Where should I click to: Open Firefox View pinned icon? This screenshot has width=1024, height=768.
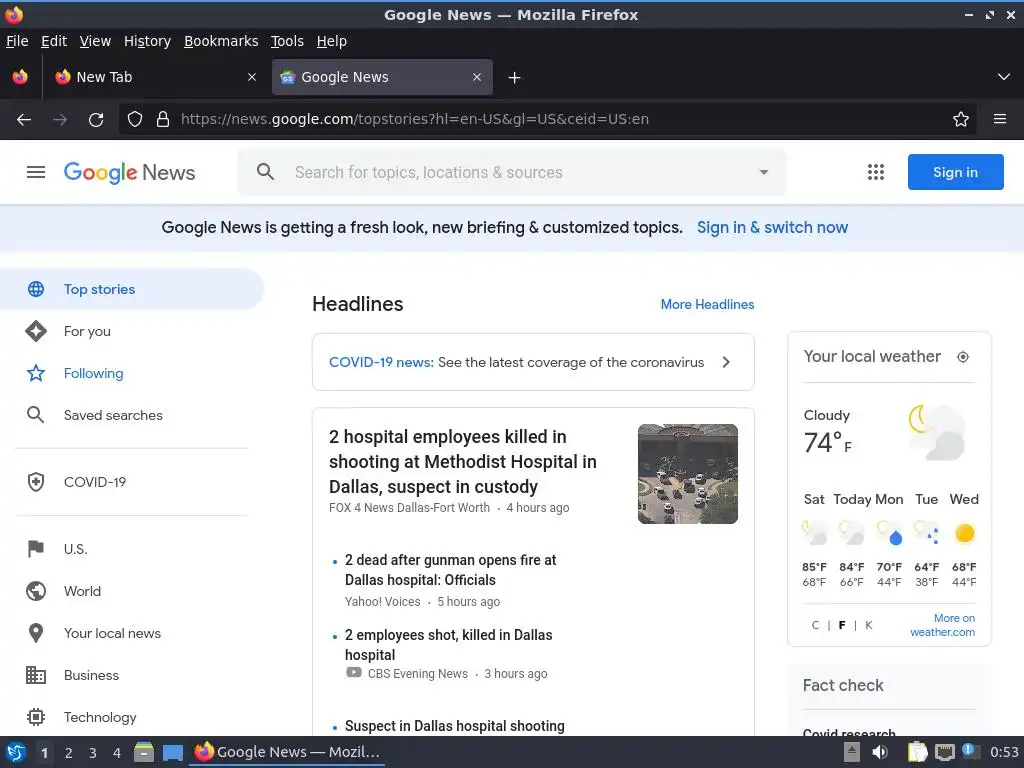[20, 77]
